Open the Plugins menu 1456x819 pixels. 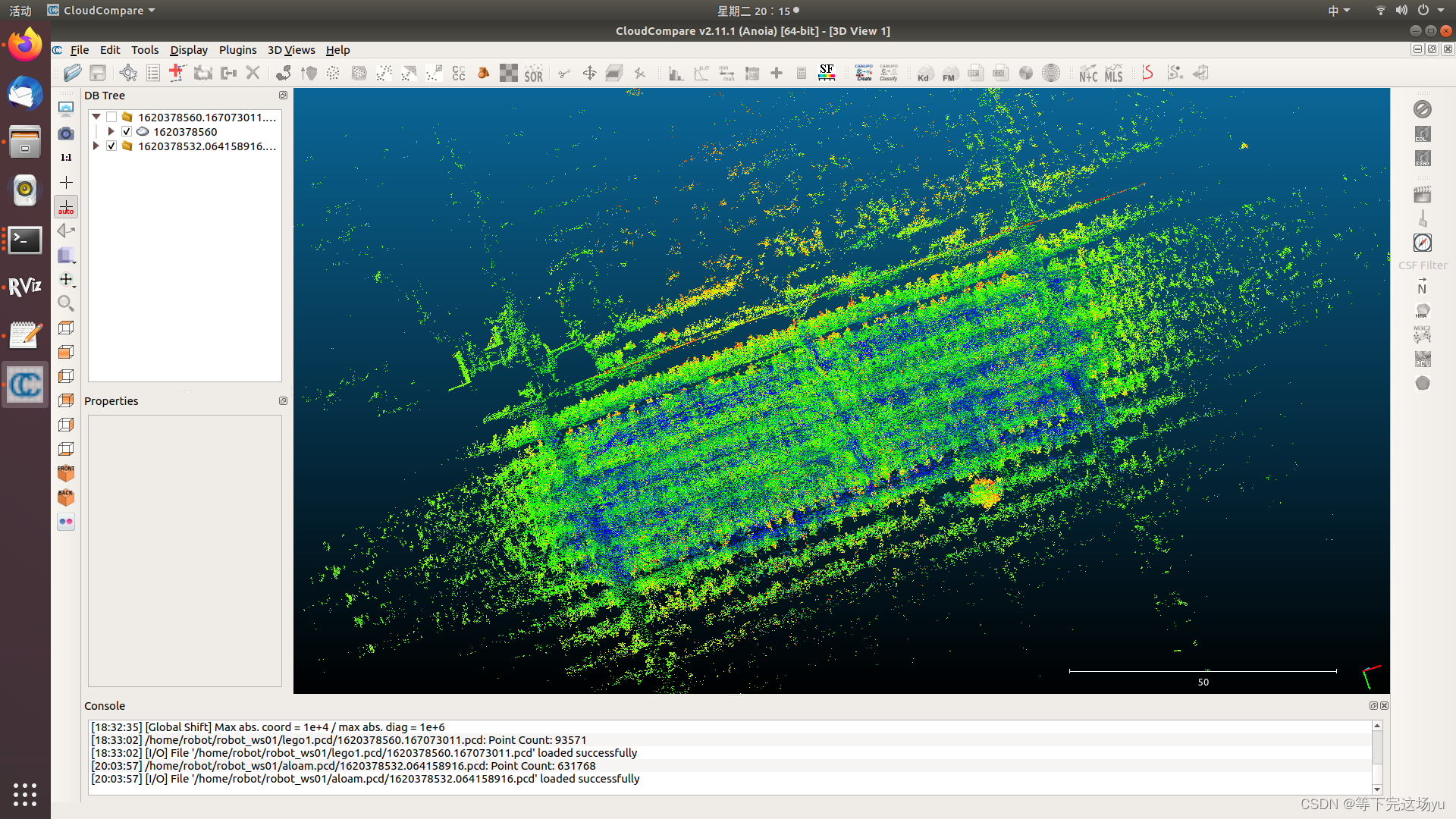coord(237,50)
